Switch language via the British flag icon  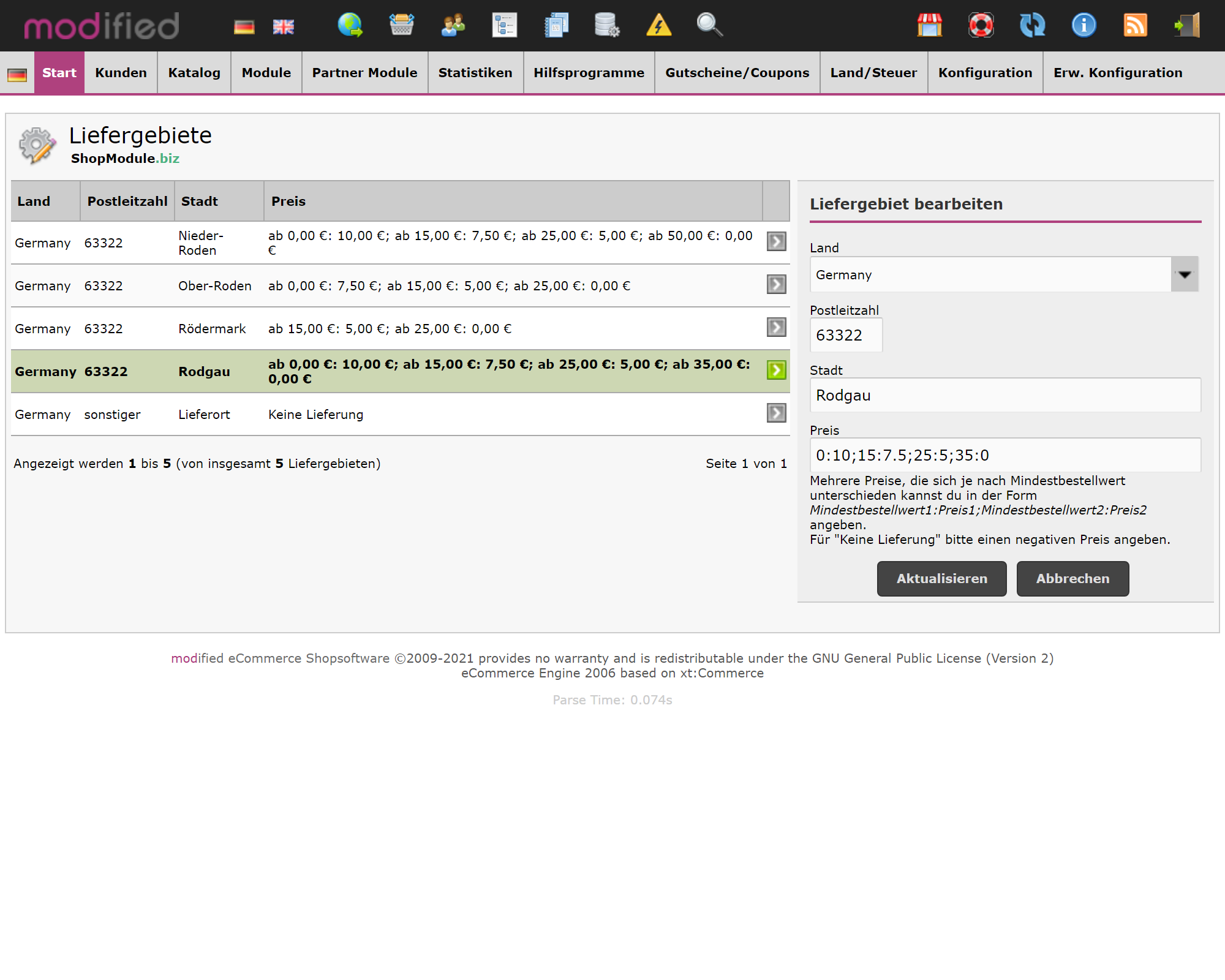coord(283,26)
